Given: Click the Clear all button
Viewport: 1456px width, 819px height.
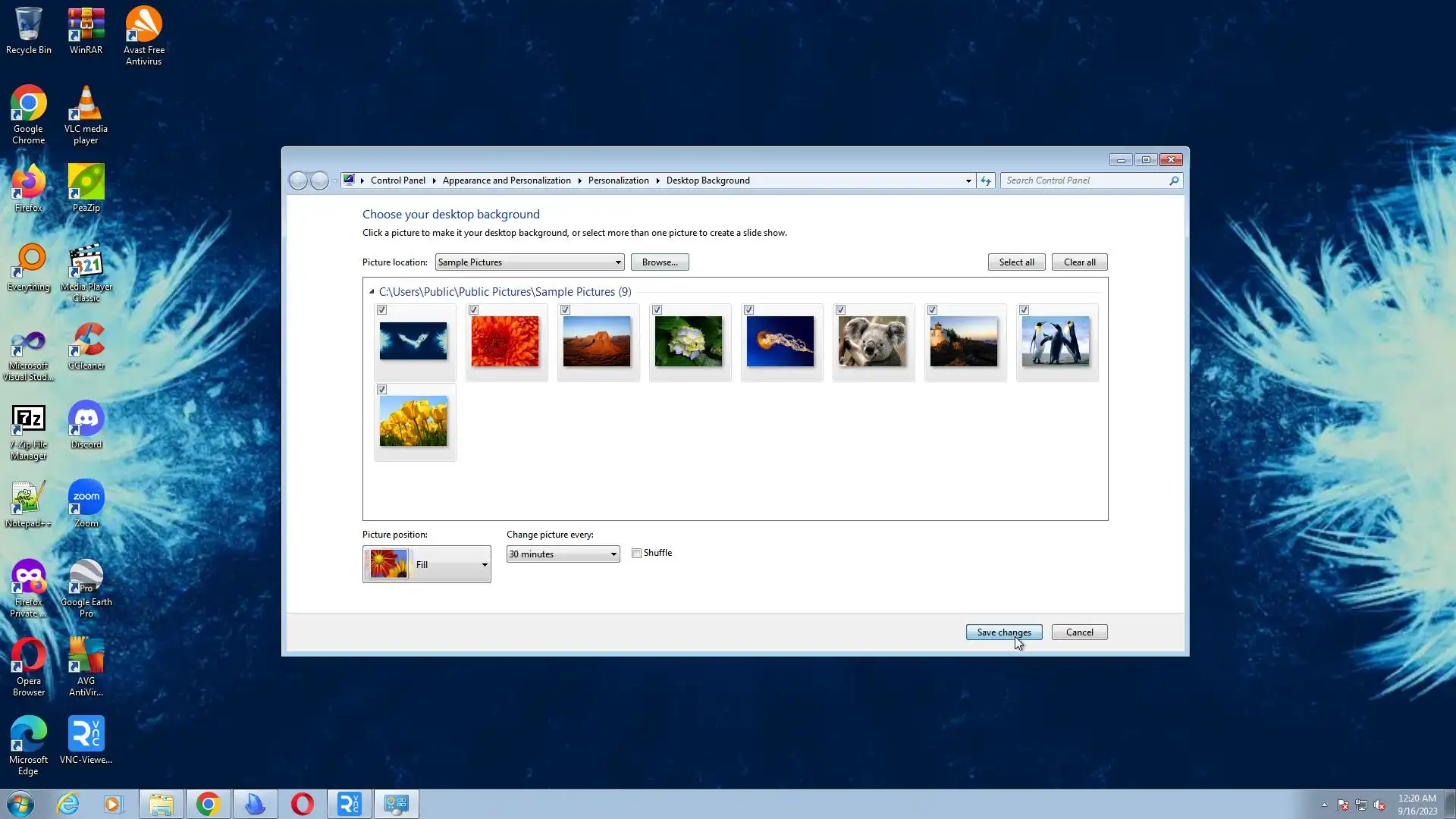Looking at the screenshot, I should [x=1079, y=262].
